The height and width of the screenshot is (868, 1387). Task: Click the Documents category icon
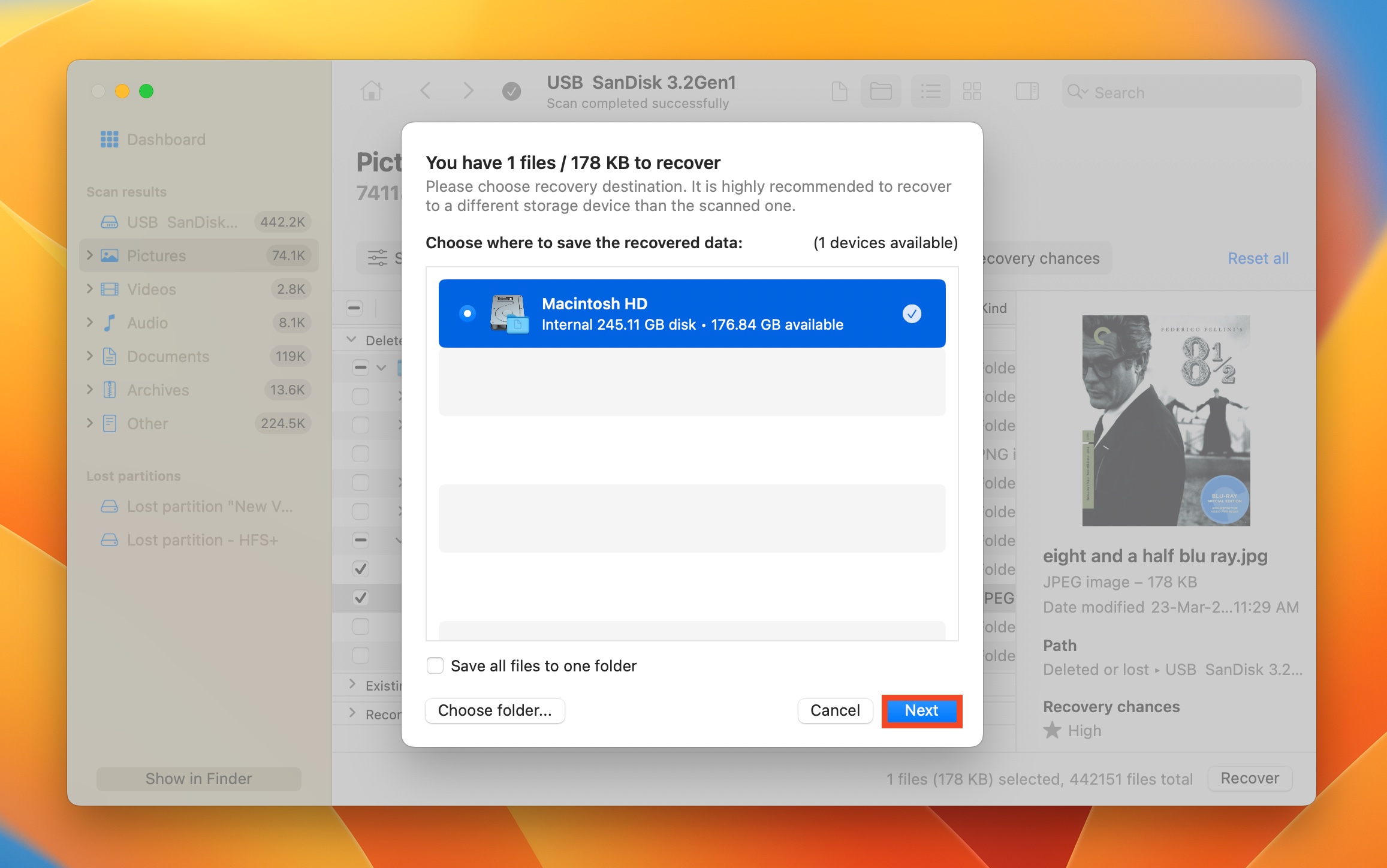[x=111, y=356]
